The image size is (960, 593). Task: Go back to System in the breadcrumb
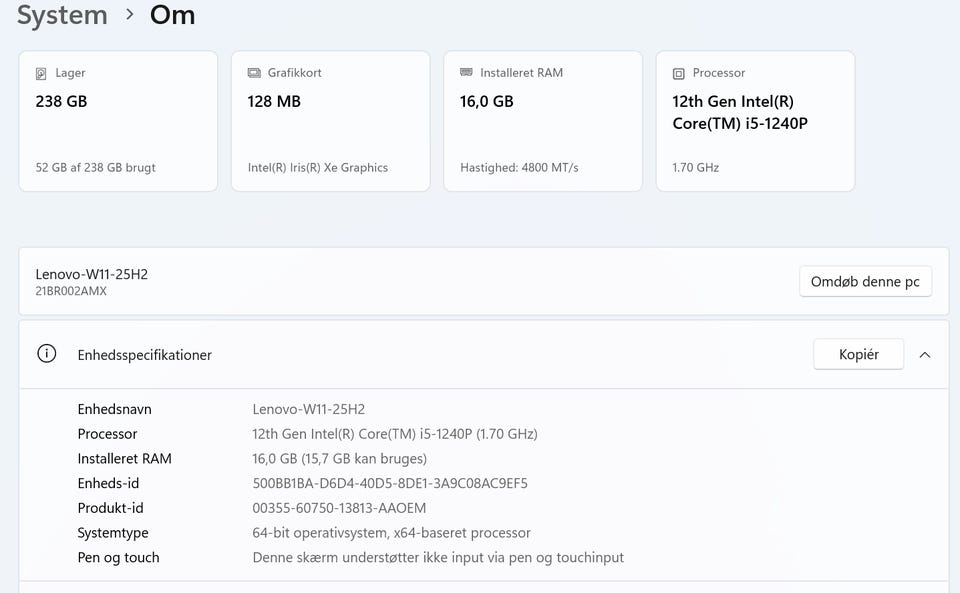[x=62, y=15]
